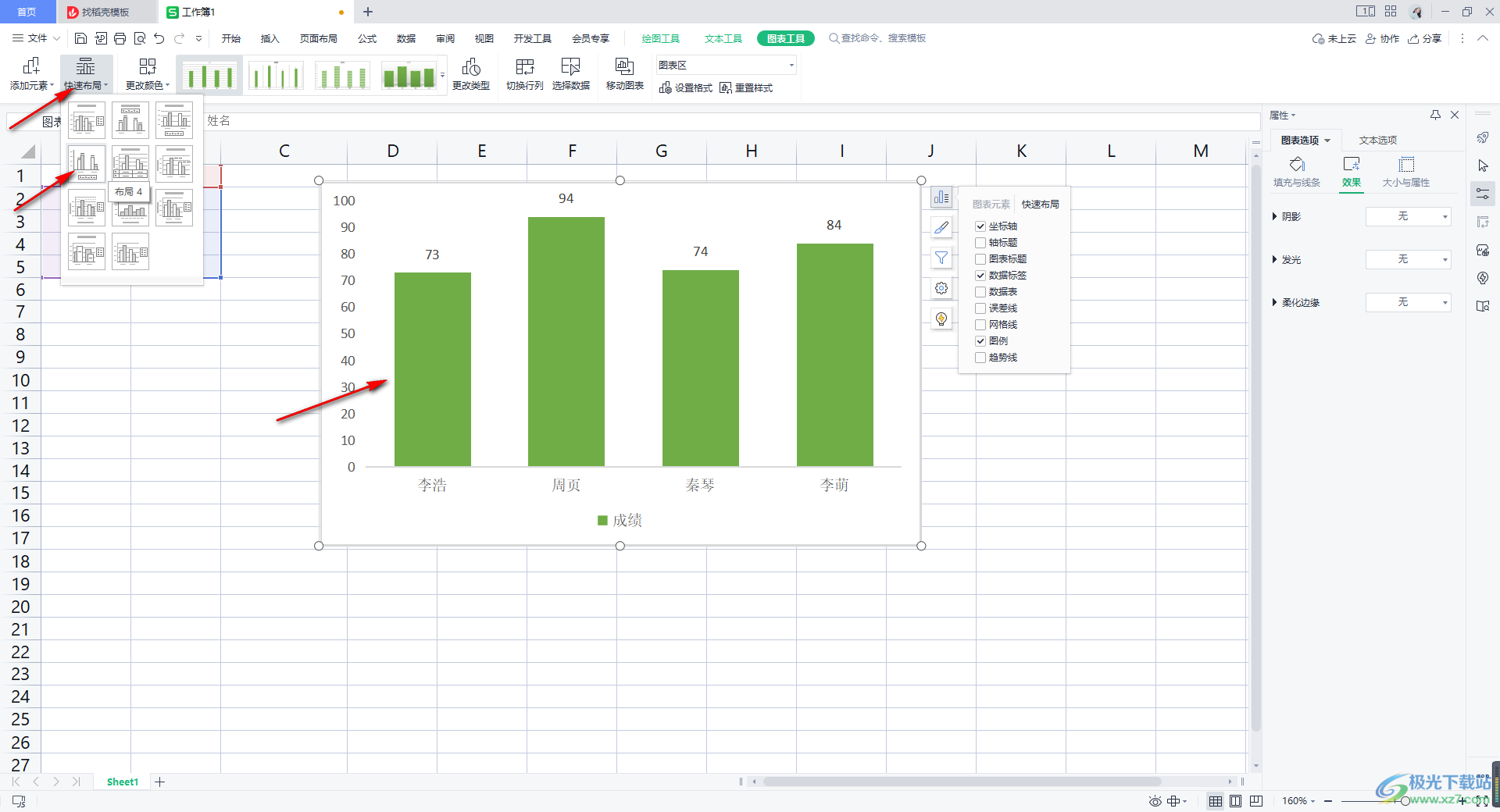Open Change color (更改颜色) dropdown
1500x812 pixels.
[147, 75]
